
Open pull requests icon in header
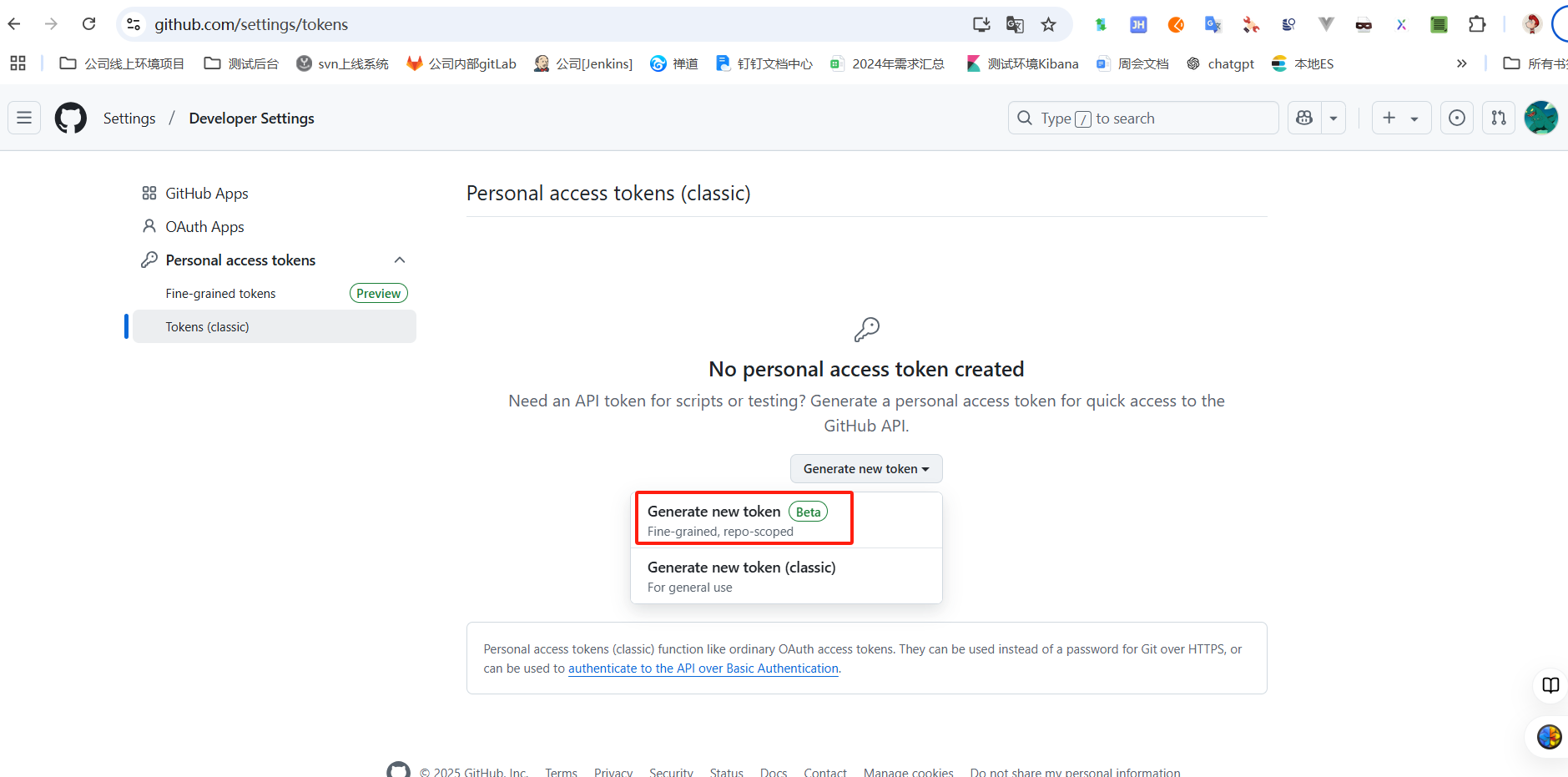[x=1499, y=118]
